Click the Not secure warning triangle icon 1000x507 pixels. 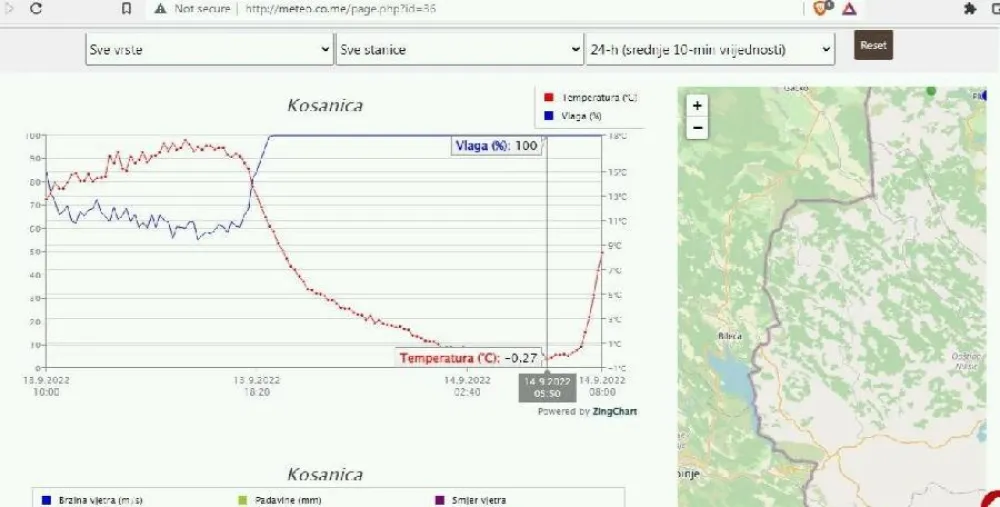point(160,8)
